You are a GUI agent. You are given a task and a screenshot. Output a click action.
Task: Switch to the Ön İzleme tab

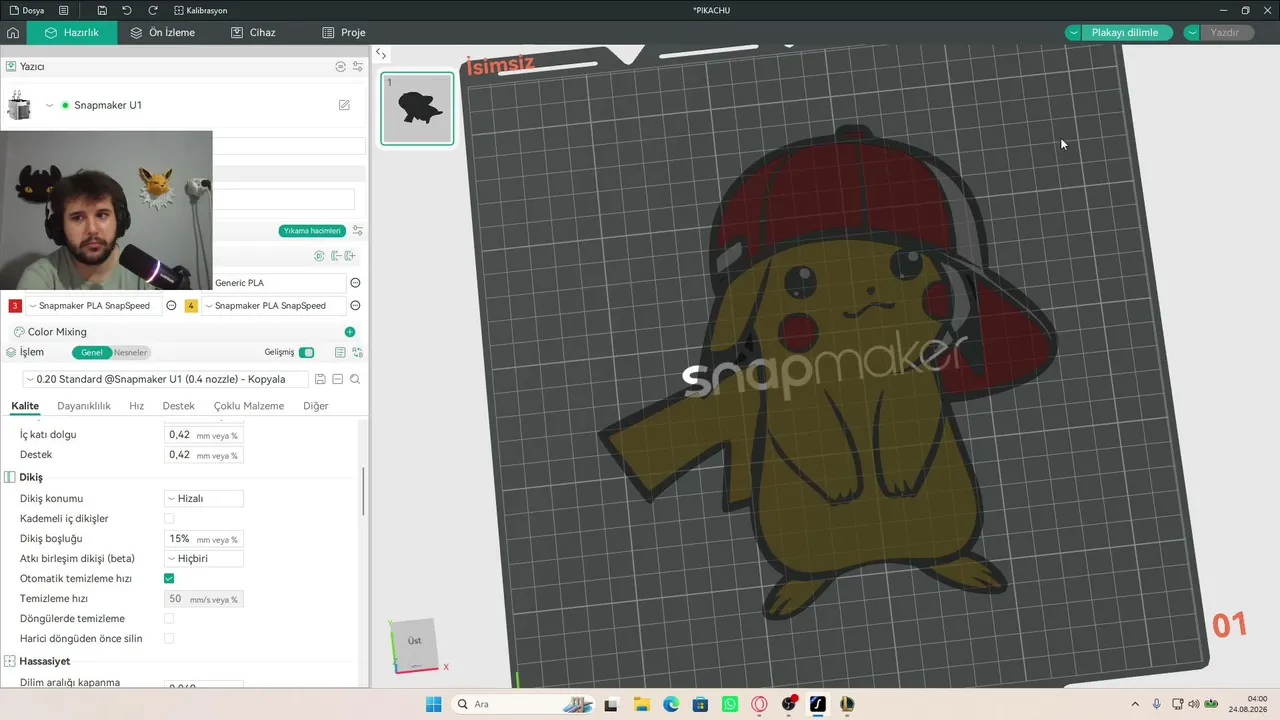[162, 33]
